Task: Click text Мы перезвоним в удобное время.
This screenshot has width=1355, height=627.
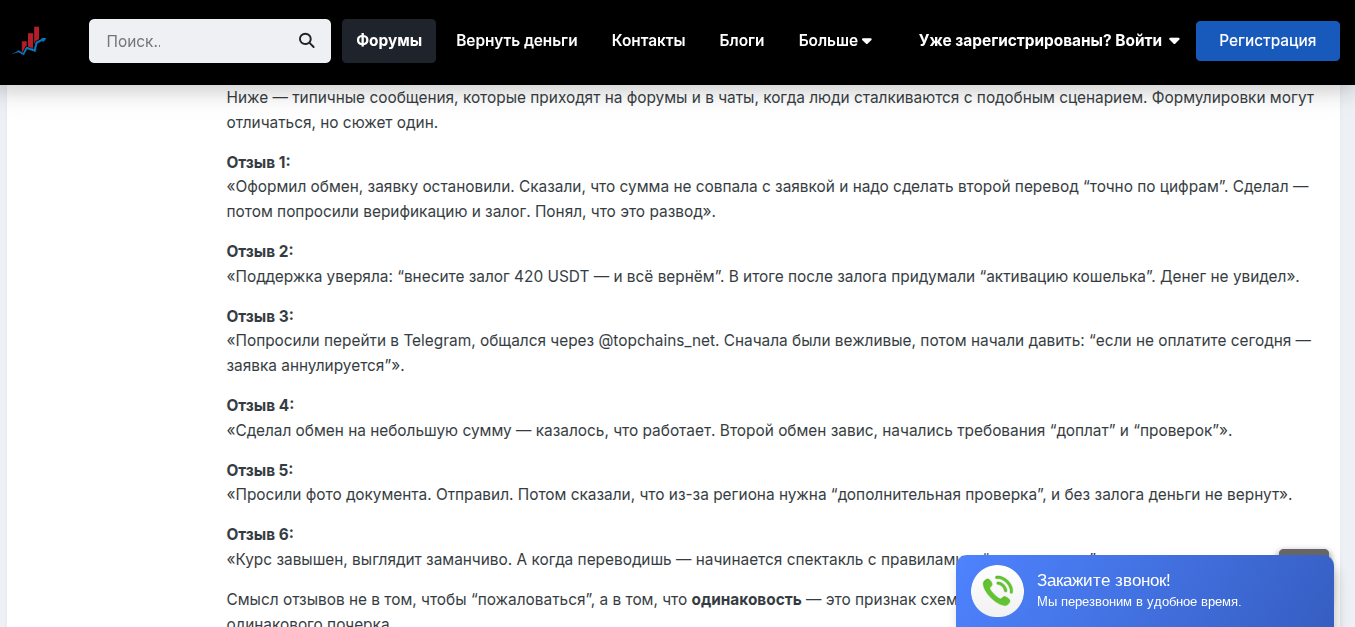Action: pos(1139,602)
